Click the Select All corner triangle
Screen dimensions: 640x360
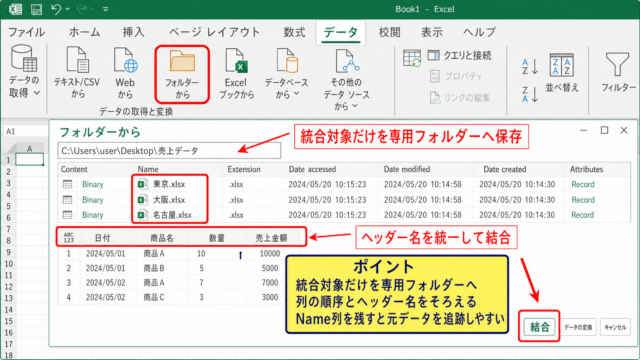pos(10,149)
